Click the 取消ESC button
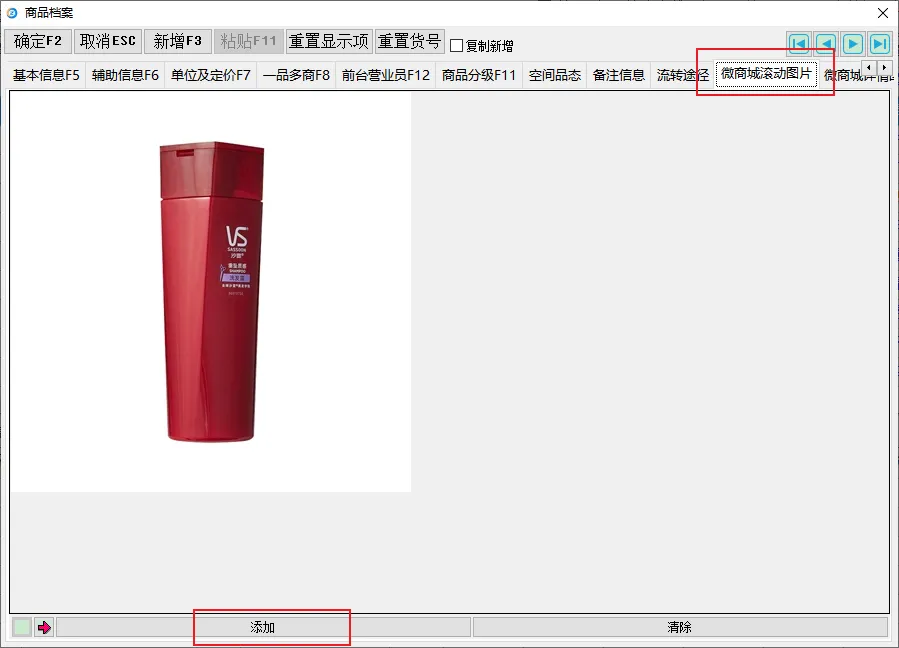The height and width of the screenshot is (648, 899). 108,41
